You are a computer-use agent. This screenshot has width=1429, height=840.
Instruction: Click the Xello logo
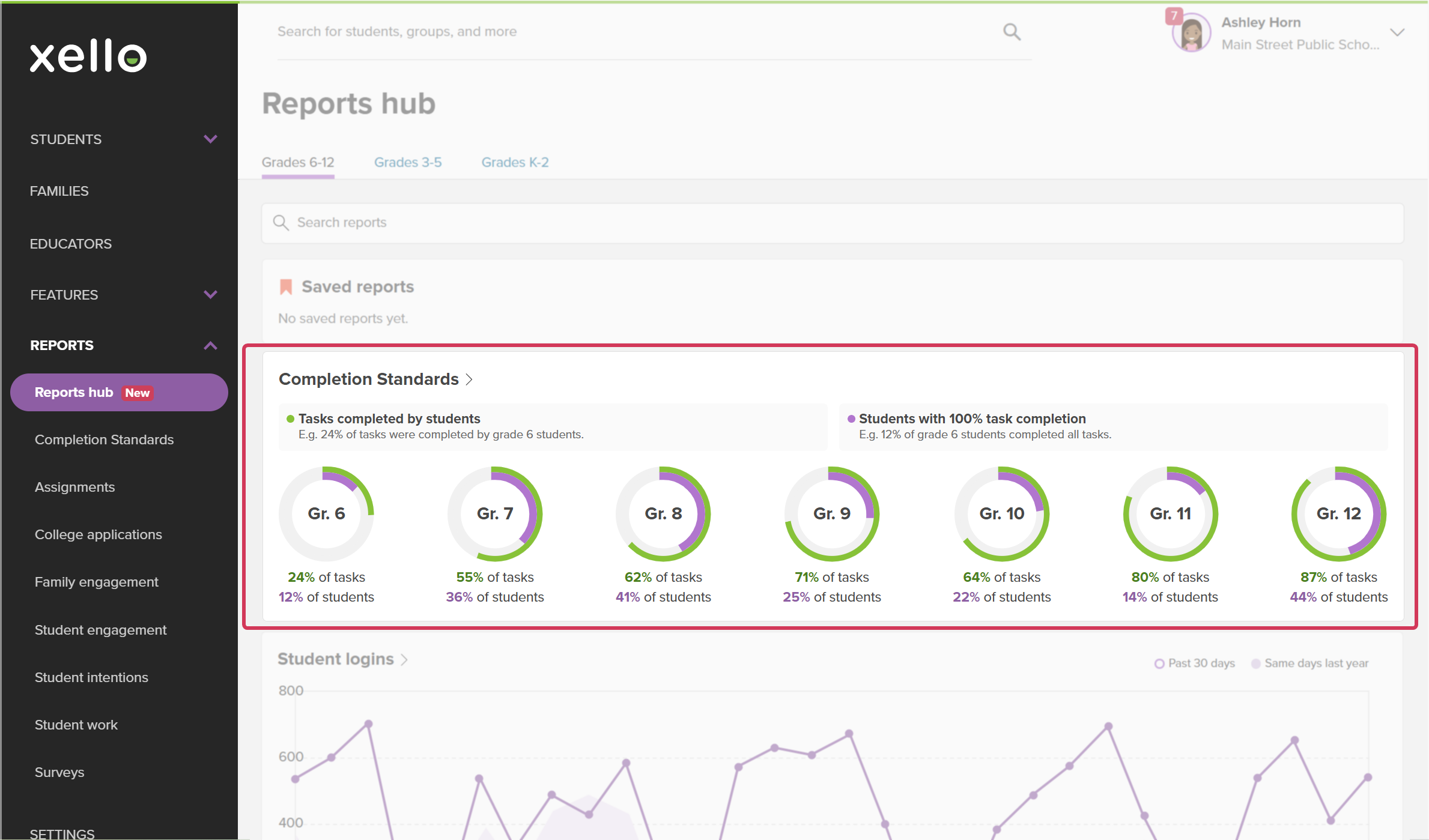(88, 56)
